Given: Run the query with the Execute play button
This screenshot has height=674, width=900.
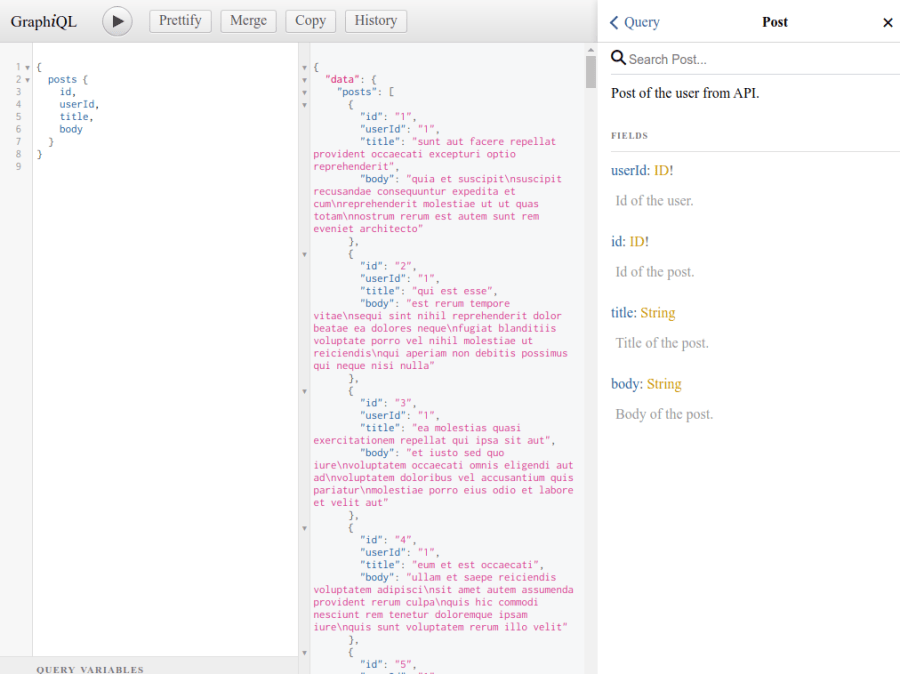Looking at the screenshot, I should (x=117, y=21).
